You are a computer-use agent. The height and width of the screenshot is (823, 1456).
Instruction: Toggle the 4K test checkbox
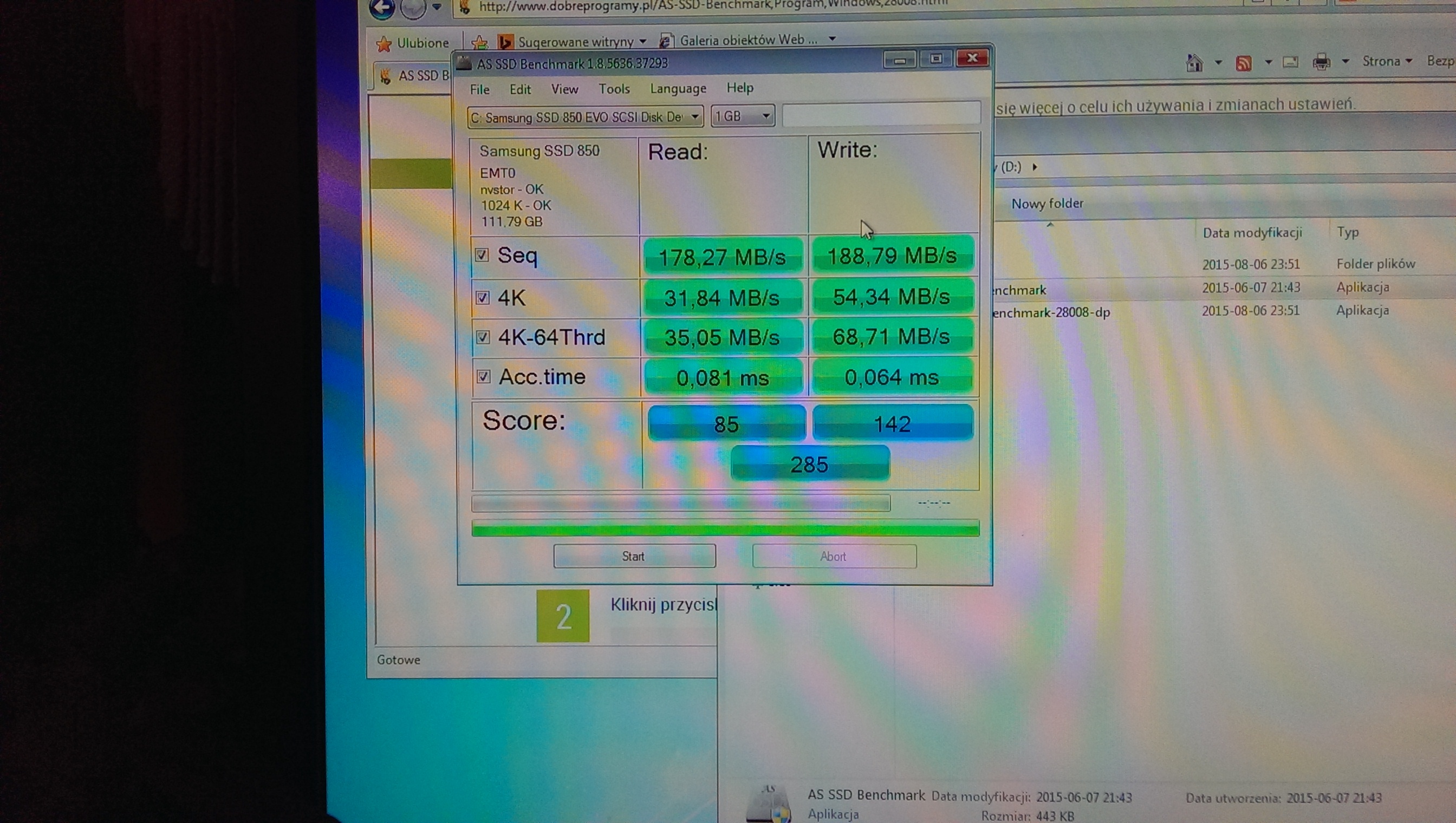tap(482, 298)
